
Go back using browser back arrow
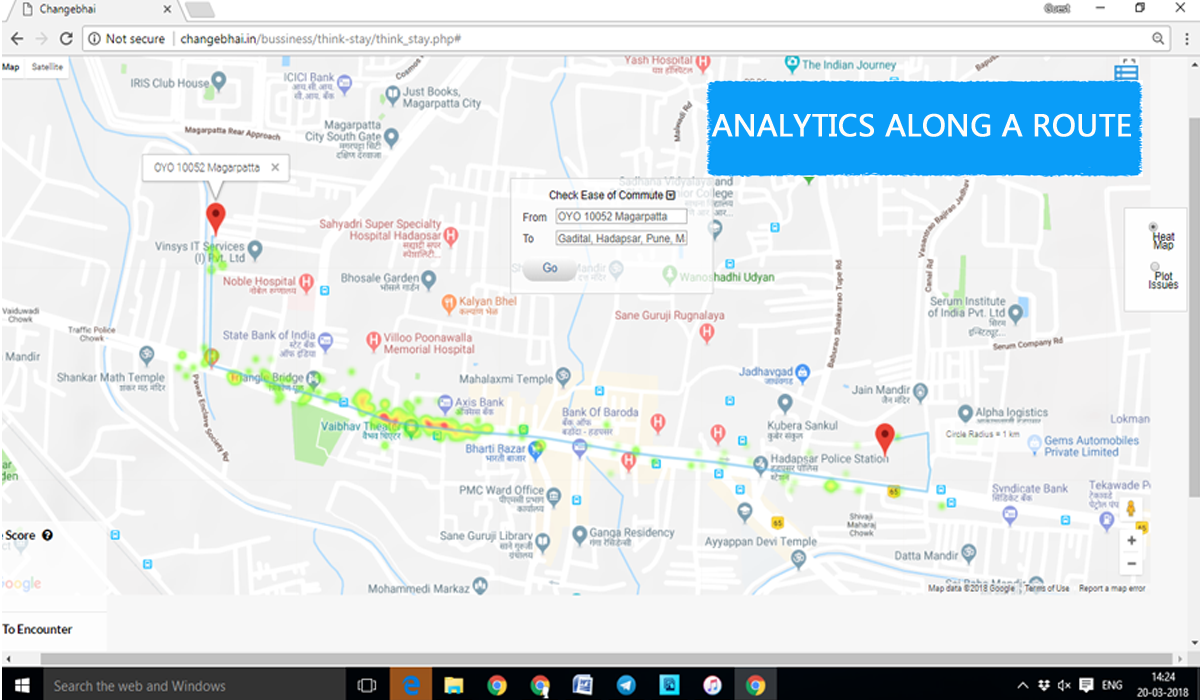[17, 39]
